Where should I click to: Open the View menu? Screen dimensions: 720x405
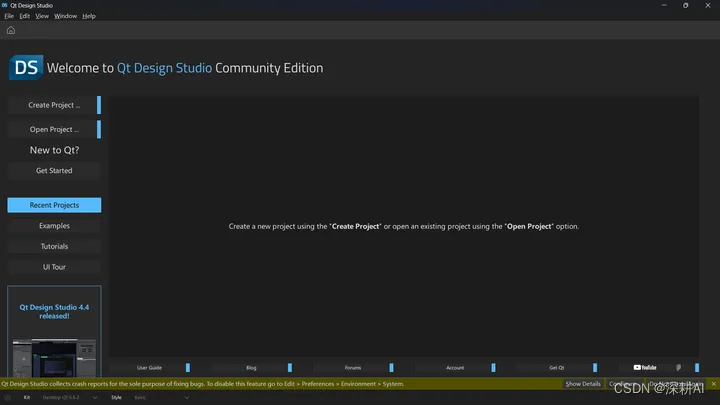point(42,16)
